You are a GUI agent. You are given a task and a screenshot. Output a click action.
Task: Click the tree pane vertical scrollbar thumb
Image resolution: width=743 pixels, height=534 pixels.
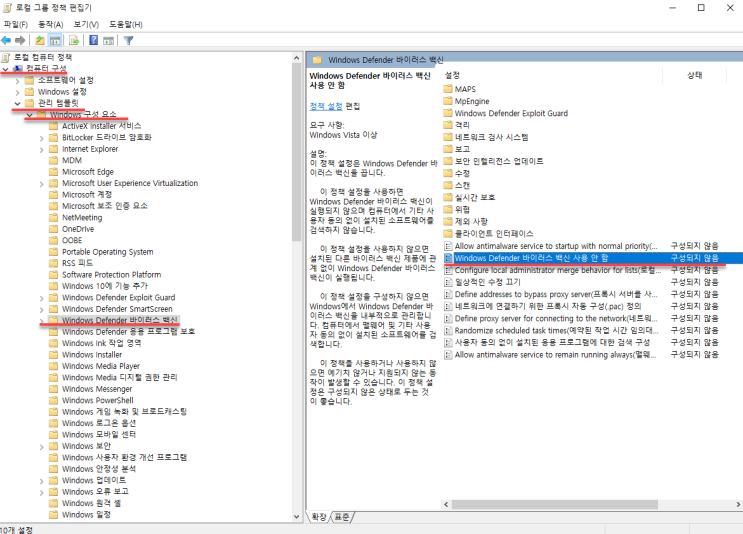coord(297,152)
